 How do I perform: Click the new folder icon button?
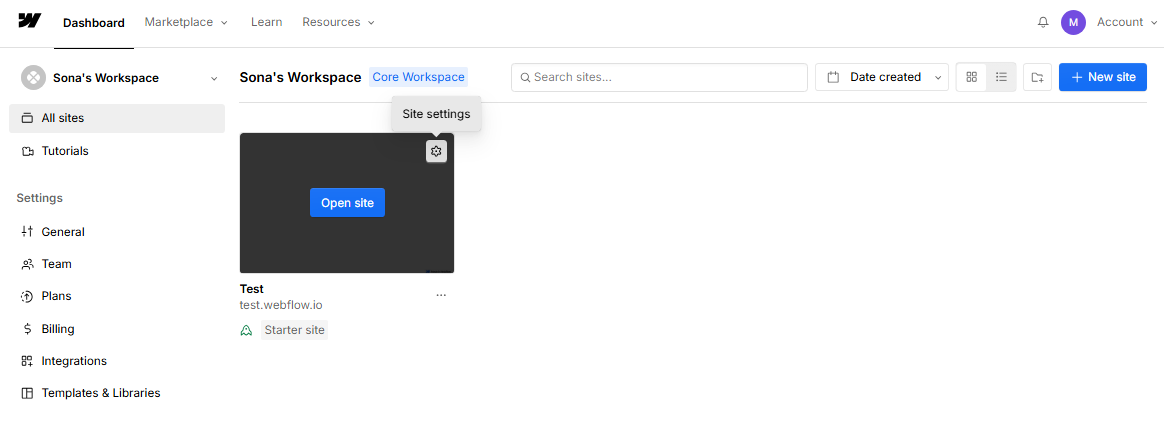point(1037,77)
